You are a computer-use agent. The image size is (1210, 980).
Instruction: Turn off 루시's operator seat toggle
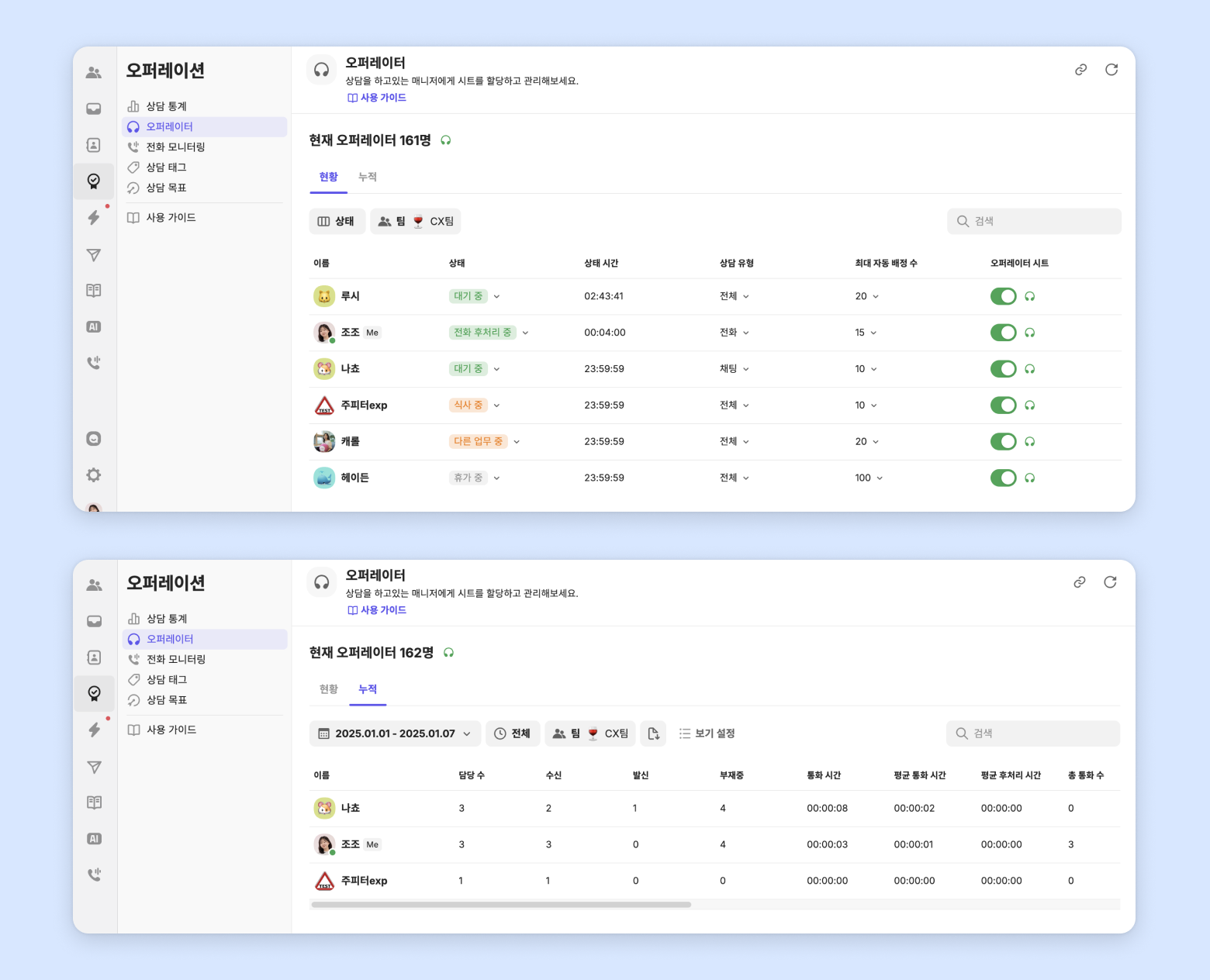click(1003, 296)
